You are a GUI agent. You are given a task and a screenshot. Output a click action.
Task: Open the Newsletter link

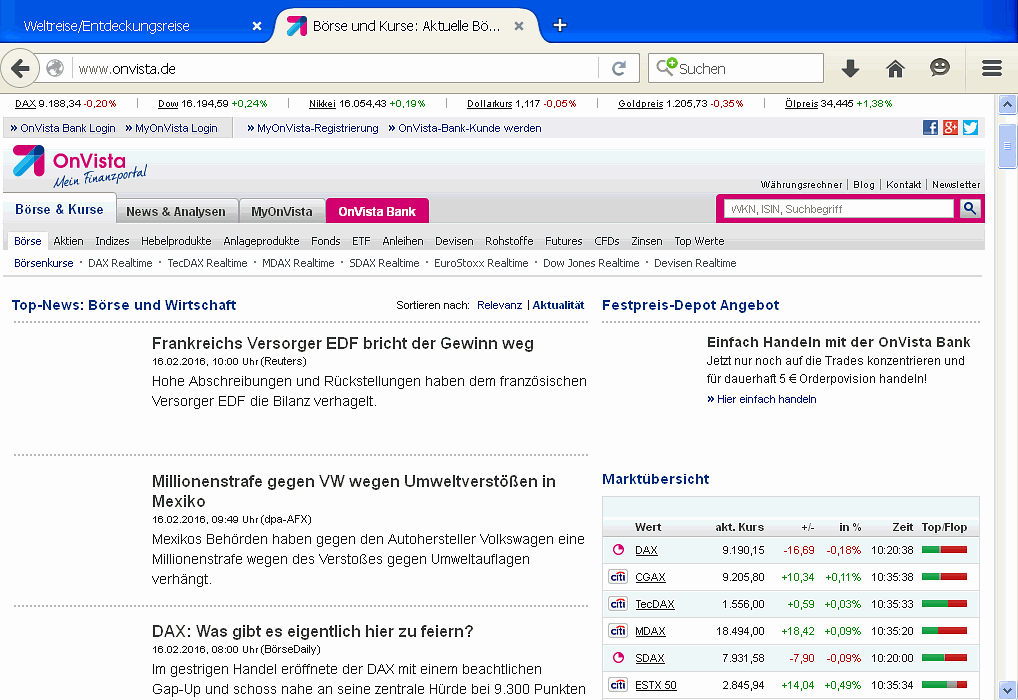tap(956, 184)
